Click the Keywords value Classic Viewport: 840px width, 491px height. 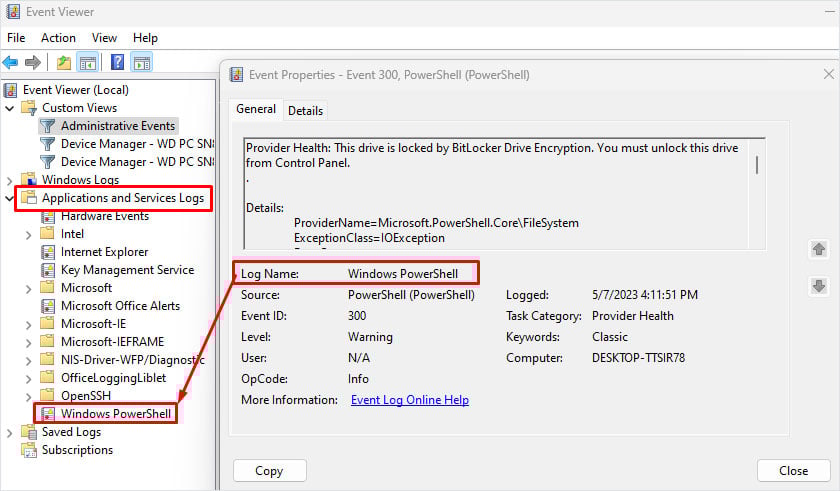tap(610, 337)
